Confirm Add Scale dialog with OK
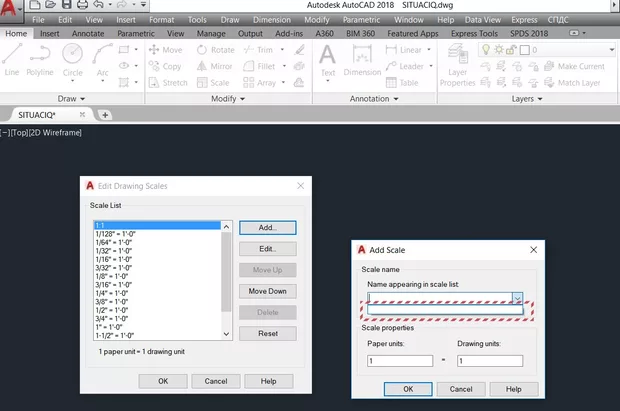 [x=408, y=389]
